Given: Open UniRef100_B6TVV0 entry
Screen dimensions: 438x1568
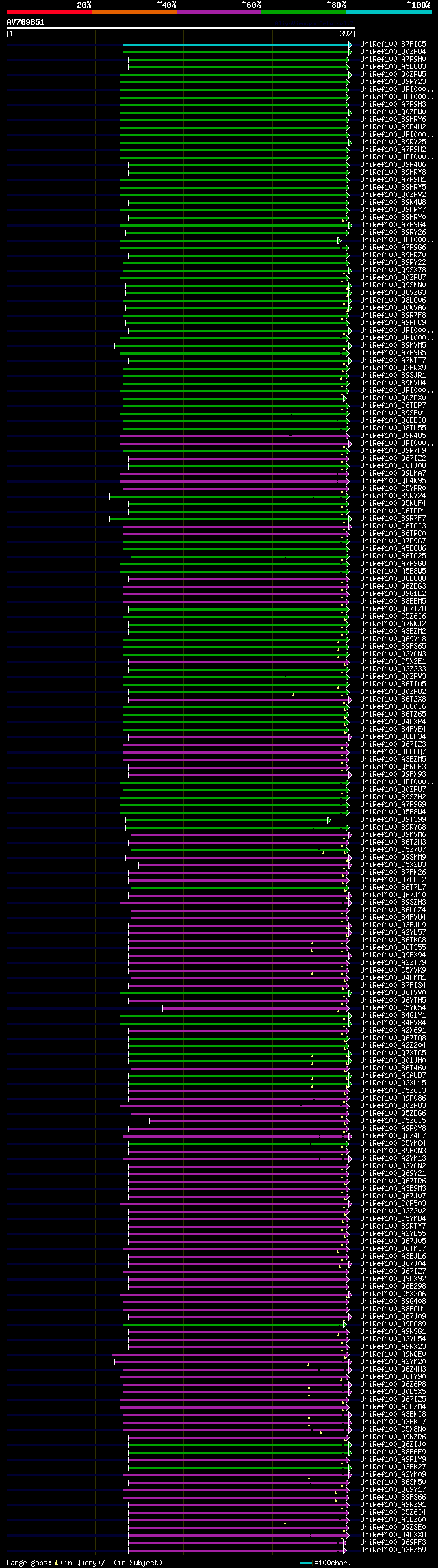Looking at the screenshot, I should tap(393, 993).
